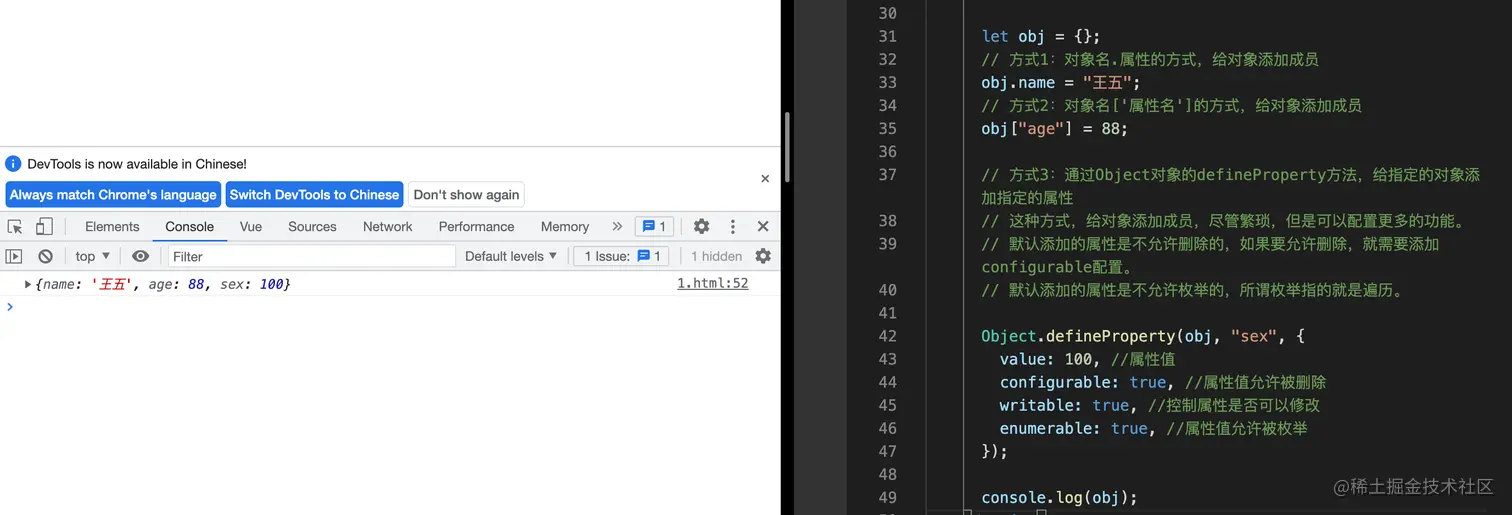Click the code line obj["age"] = 88

(1054, 129)
